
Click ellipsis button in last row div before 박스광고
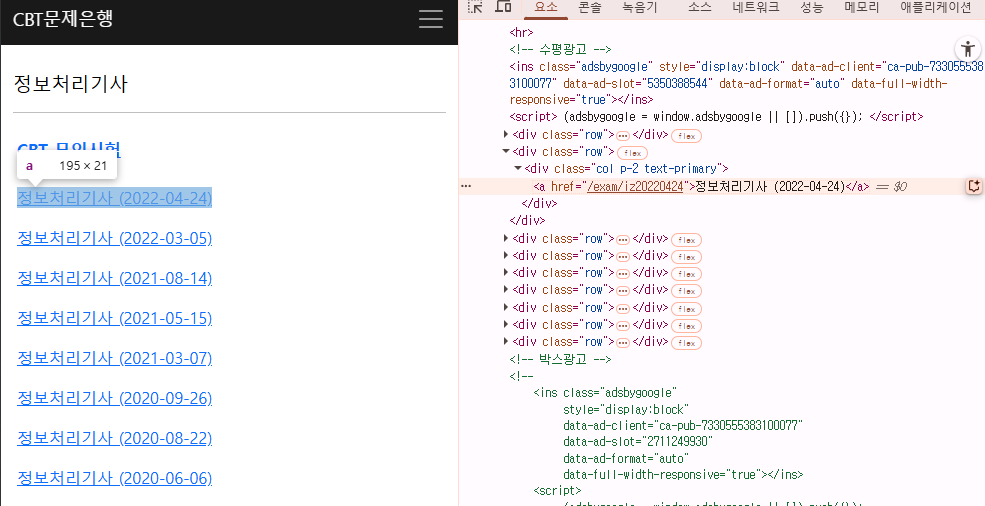click(623, 343)
